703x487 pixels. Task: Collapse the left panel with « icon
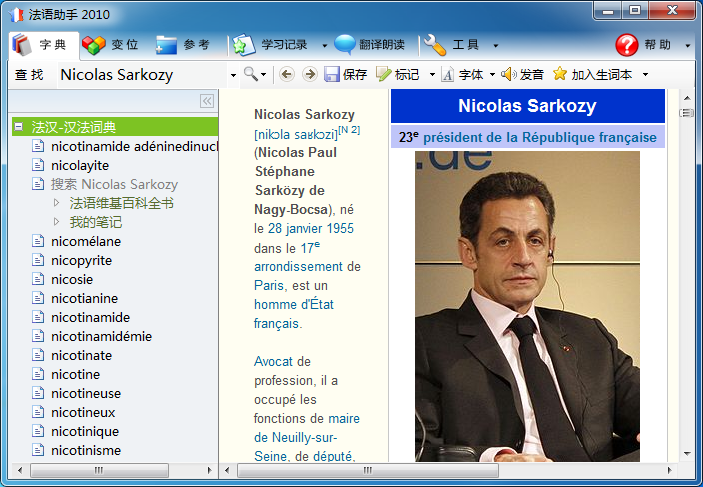[207, 101]
